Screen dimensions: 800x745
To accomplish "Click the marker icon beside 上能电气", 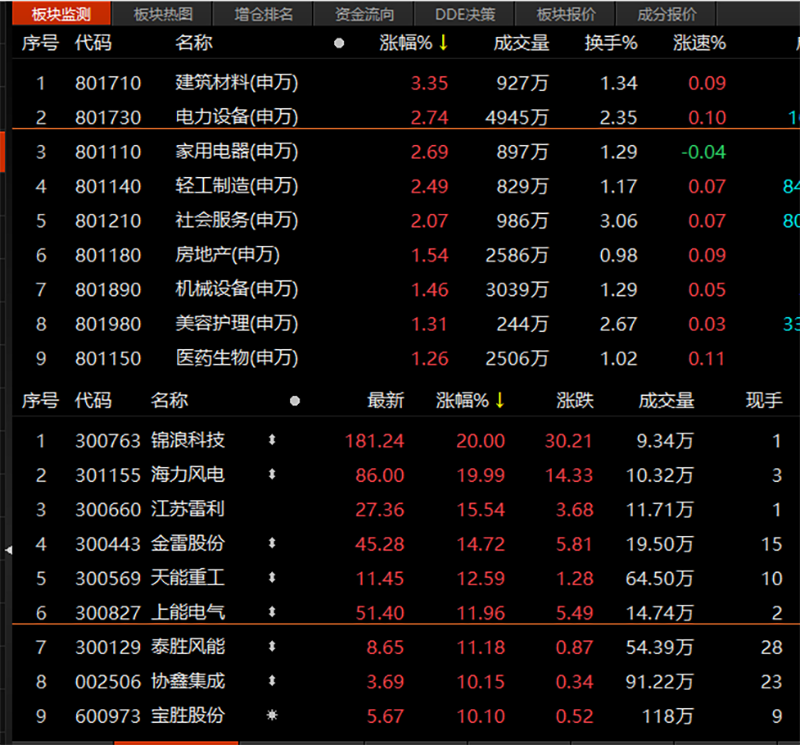I will pos(272,612).
